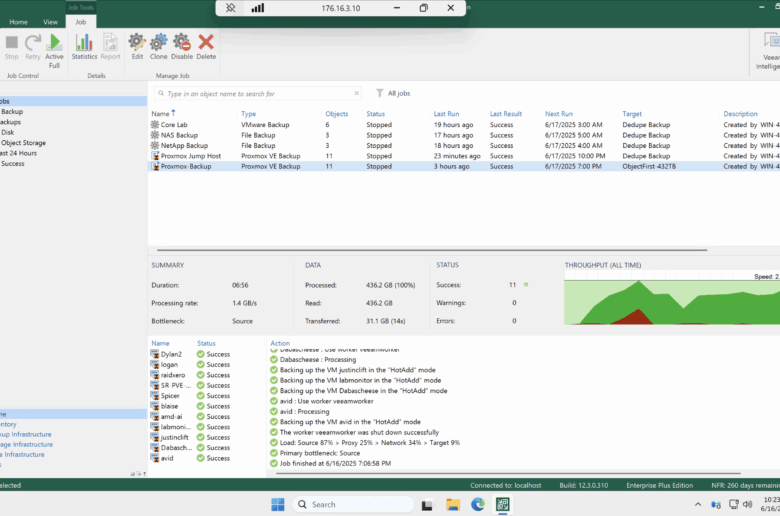The height and width of the screenshot is (516, 780).
Task: Select the Spicer VM entry
Action: [170, 396]
